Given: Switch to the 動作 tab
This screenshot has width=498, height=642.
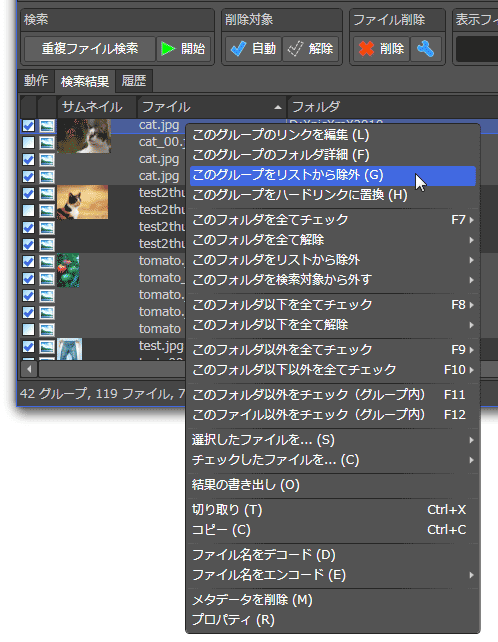Looking at the screenshot, I should (36, 81).
